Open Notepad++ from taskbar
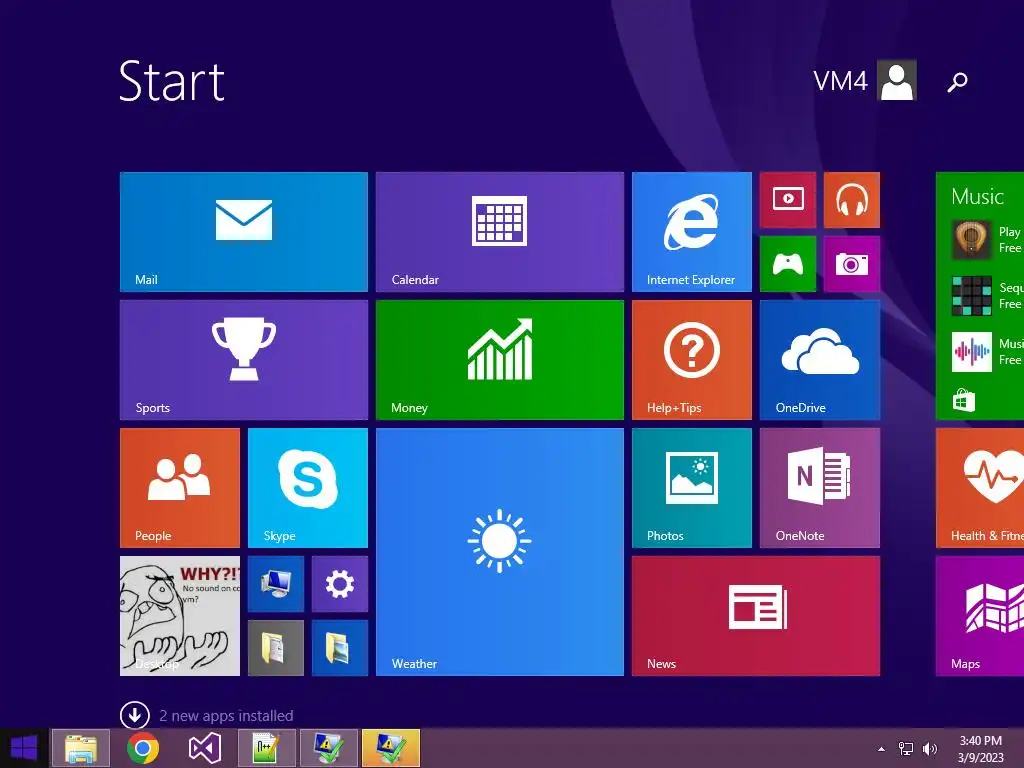 (267, 748)
